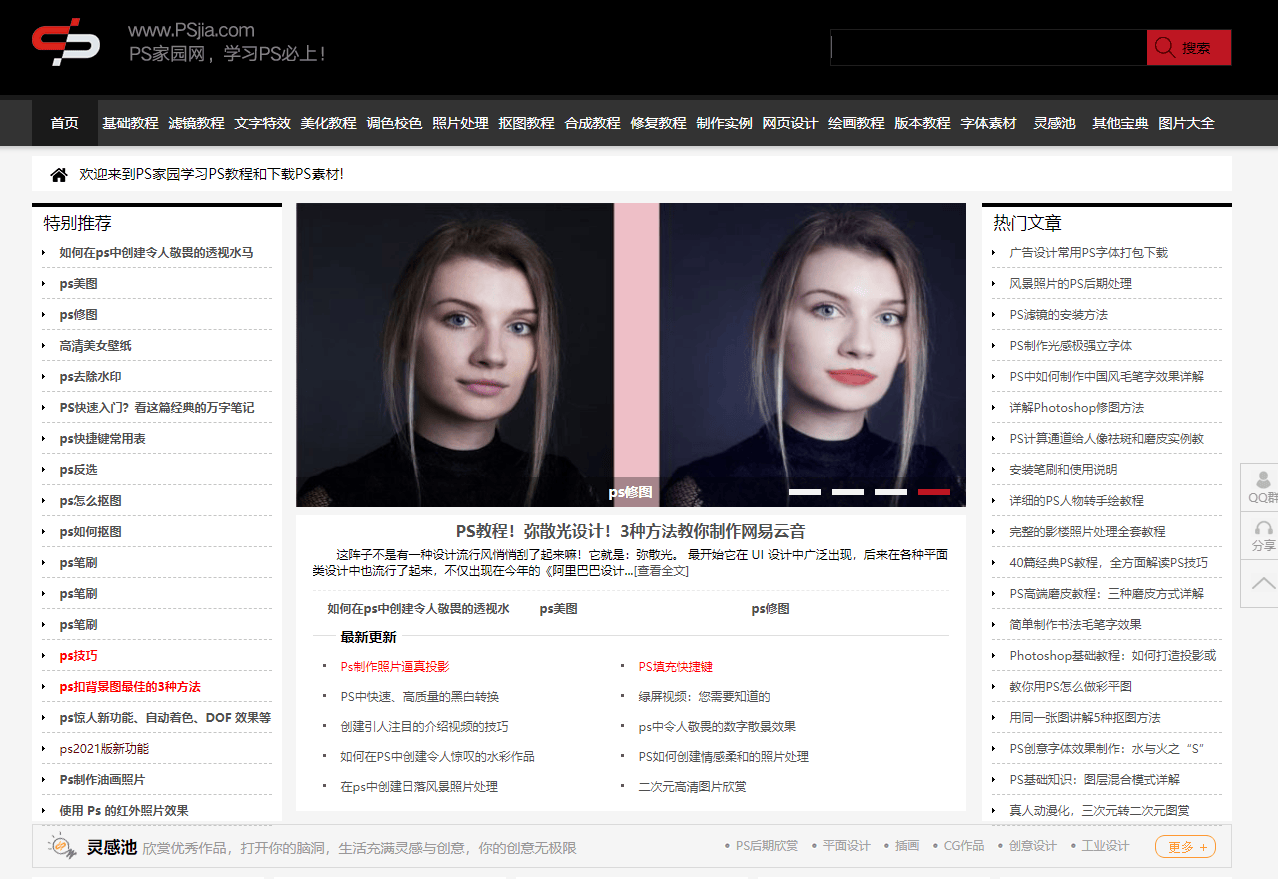Image resolution: width=1278 pixels, height=879 pixels.
Task: Select the second carousel indicator dot
Action: pos(849,492)
